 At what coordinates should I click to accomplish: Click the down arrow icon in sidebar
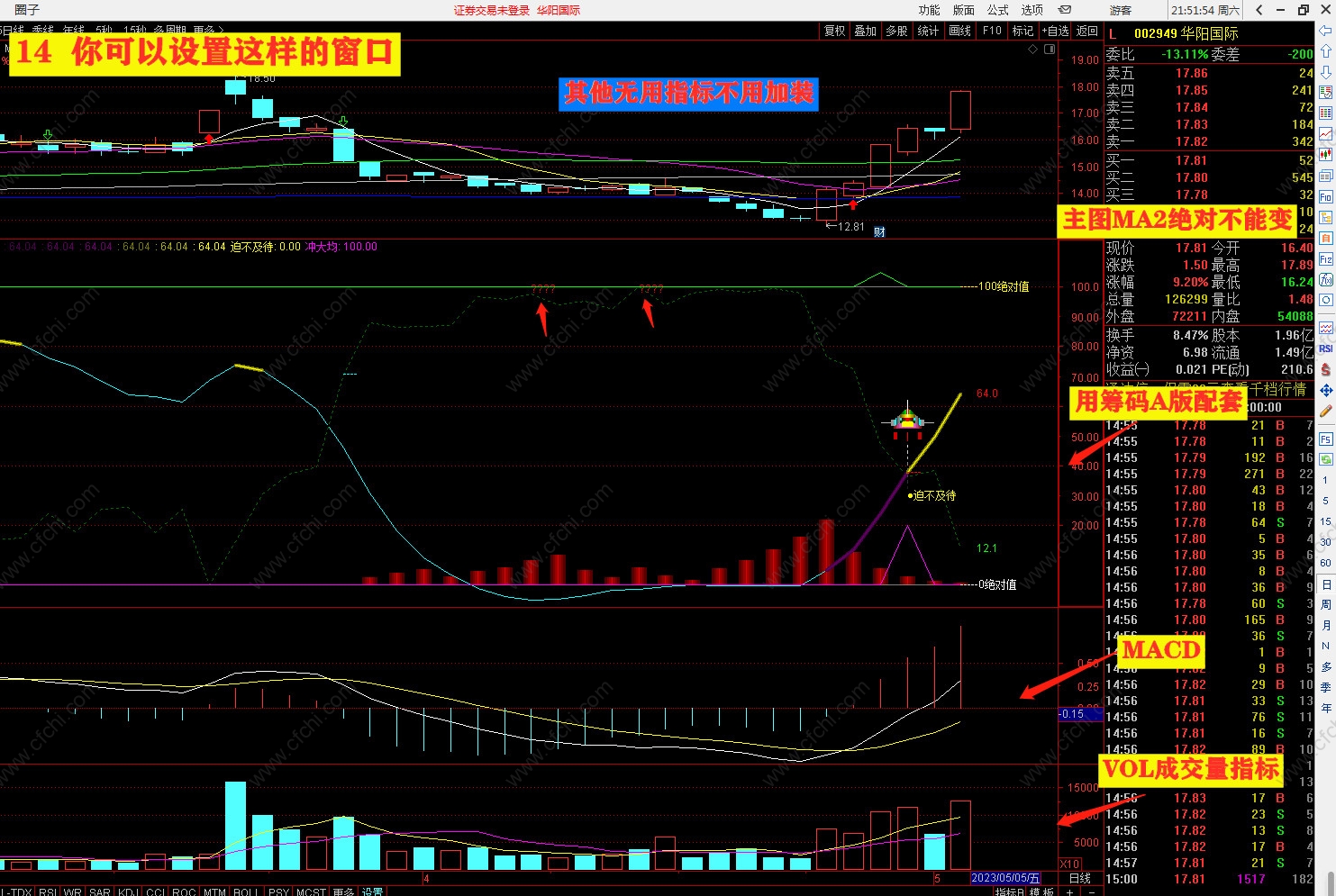1326,72
